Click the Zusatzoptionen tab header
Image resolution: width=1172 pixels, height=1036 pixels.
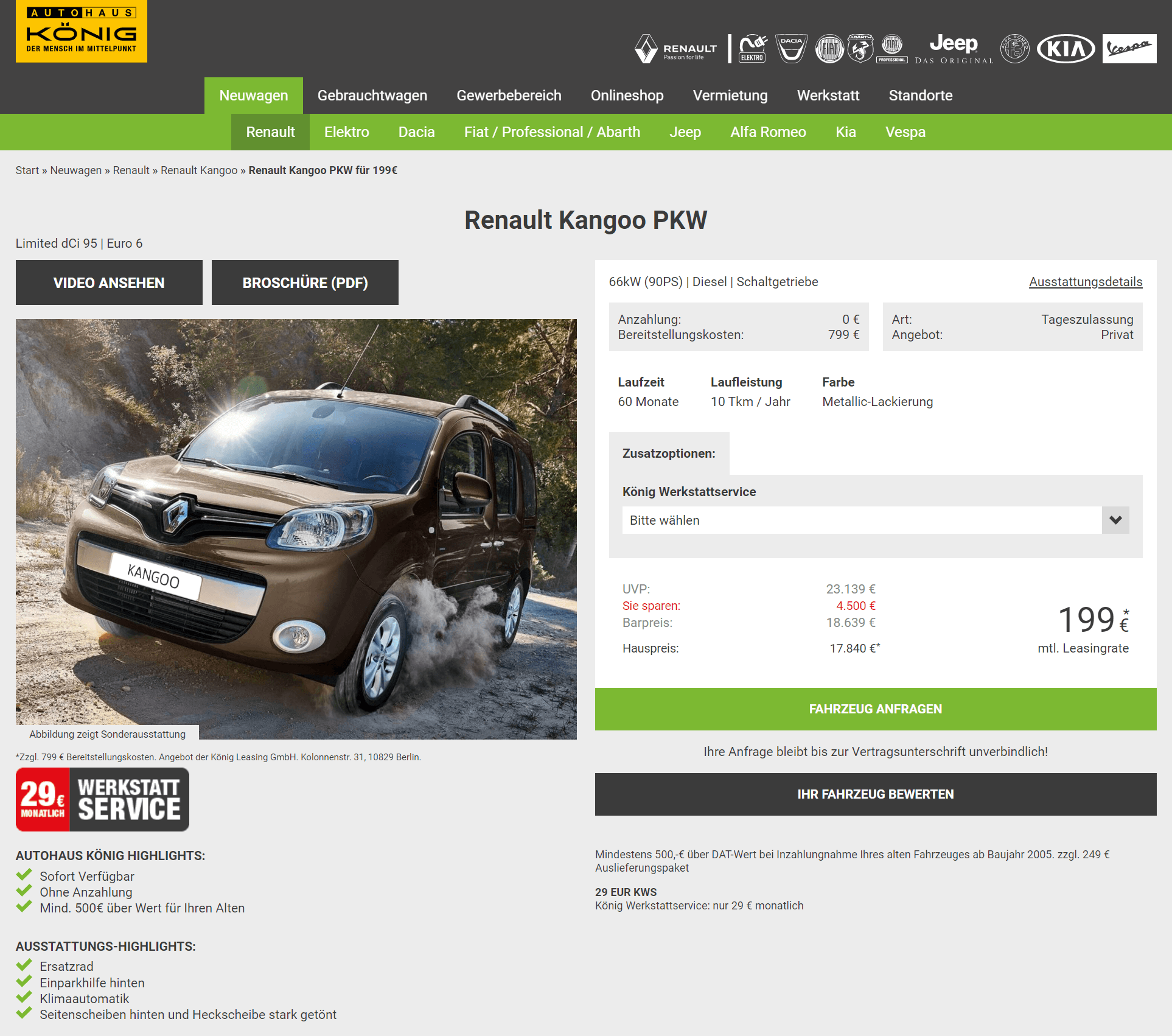tap(669, 453)
